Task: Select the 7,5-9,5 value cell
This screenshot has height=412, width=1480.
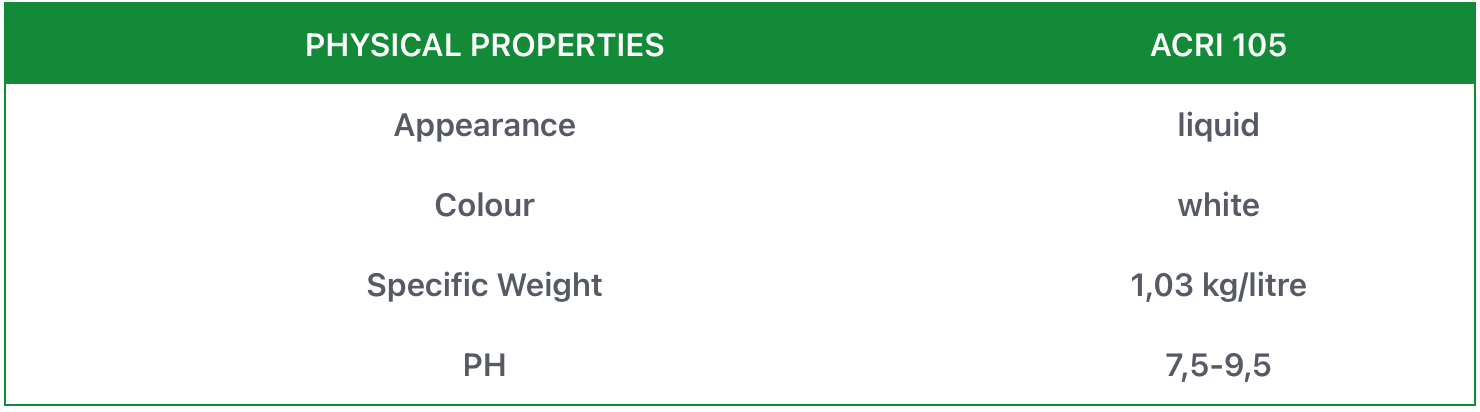Action: click(1218, 365)
